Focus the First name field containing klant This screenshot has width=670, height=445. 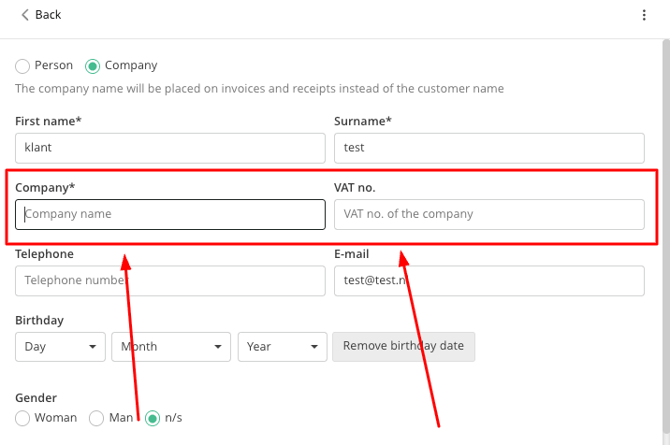[170, 148]
